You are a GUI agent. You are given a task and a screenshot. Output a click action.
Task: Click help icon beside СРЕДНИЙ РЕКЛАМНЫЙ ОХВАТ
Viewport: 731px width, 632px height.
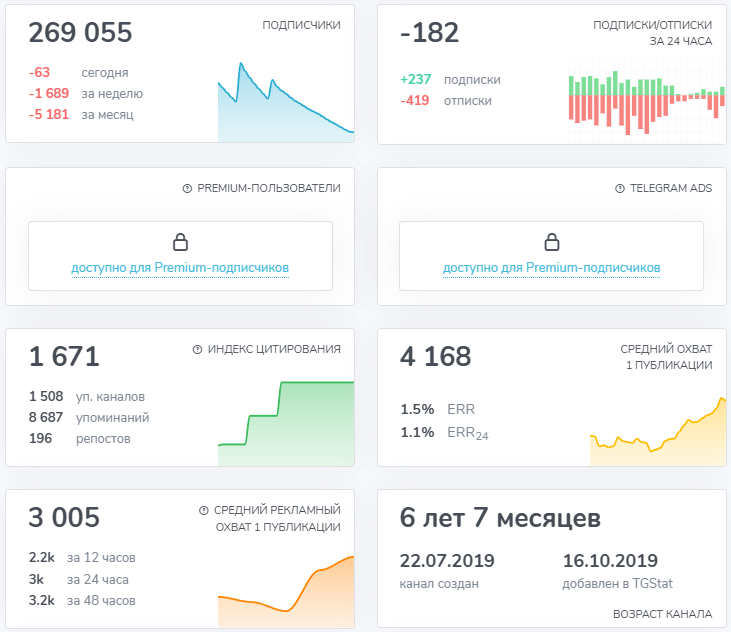(x=204, y=510)
